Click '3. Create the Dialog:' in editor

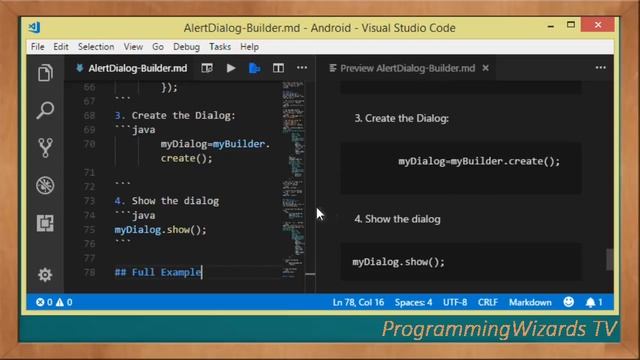[175, 116]
